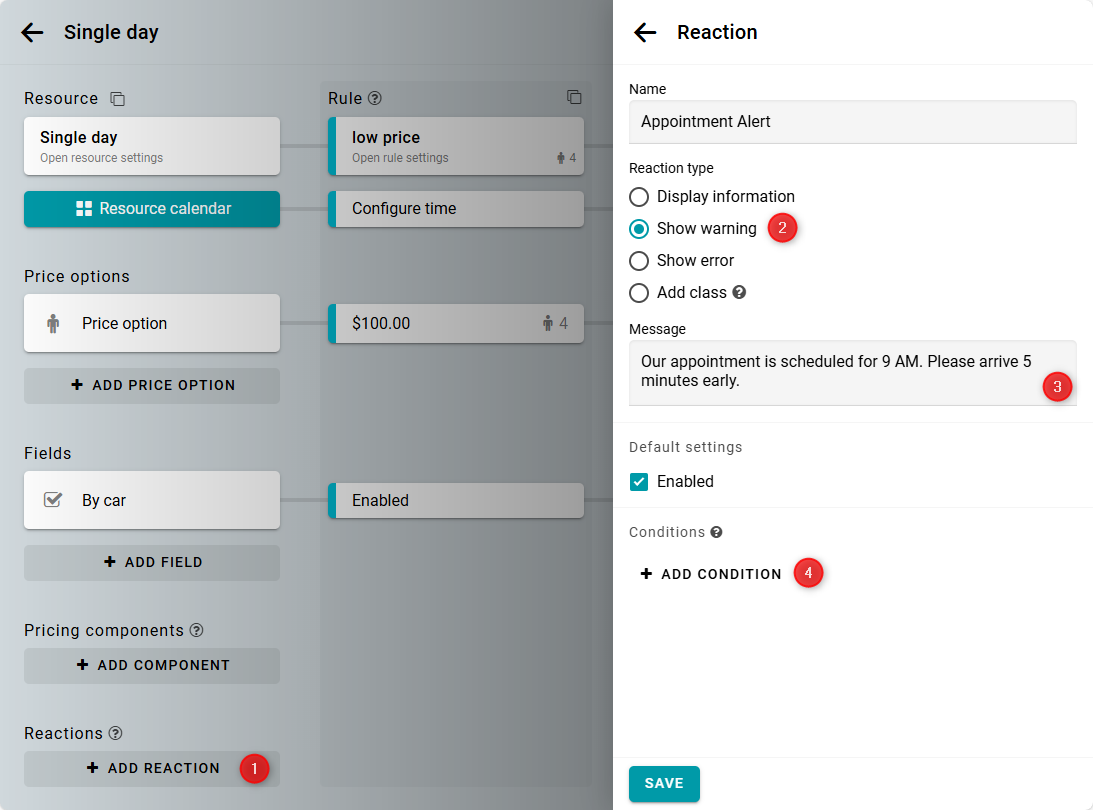Open the low price rule settings
This screenshot has width=1093, height=810.
click(455, 146)
